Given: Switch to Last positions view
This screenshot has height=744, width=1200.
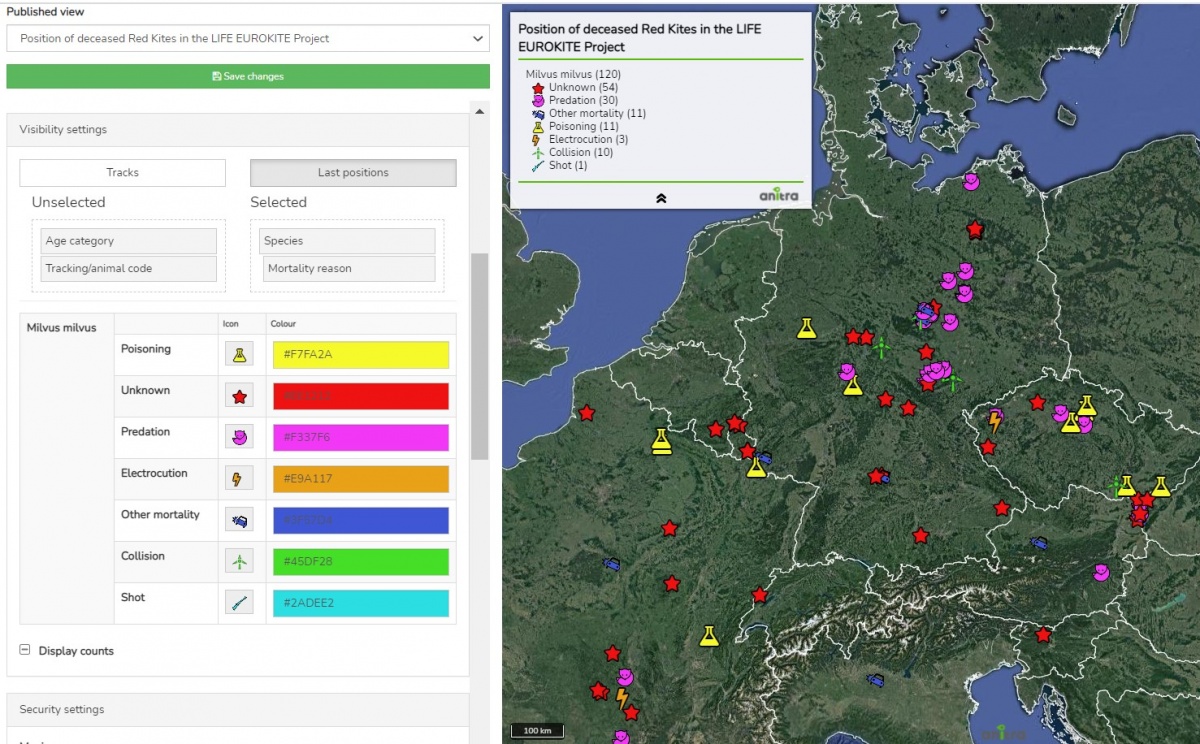Looking at the screenshot, I should tap(353, 173).
